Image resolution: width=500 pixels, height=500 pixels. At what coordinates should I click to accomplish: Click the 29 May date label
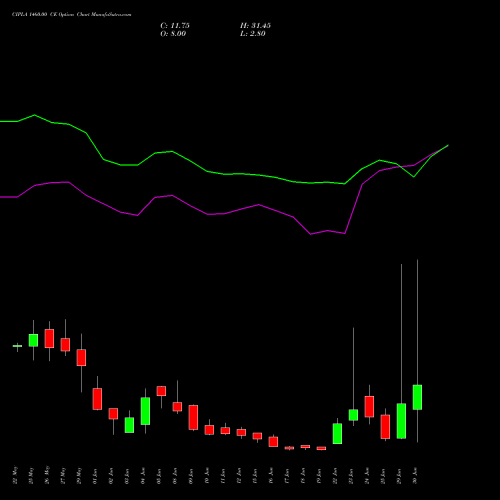pos(79,476)
